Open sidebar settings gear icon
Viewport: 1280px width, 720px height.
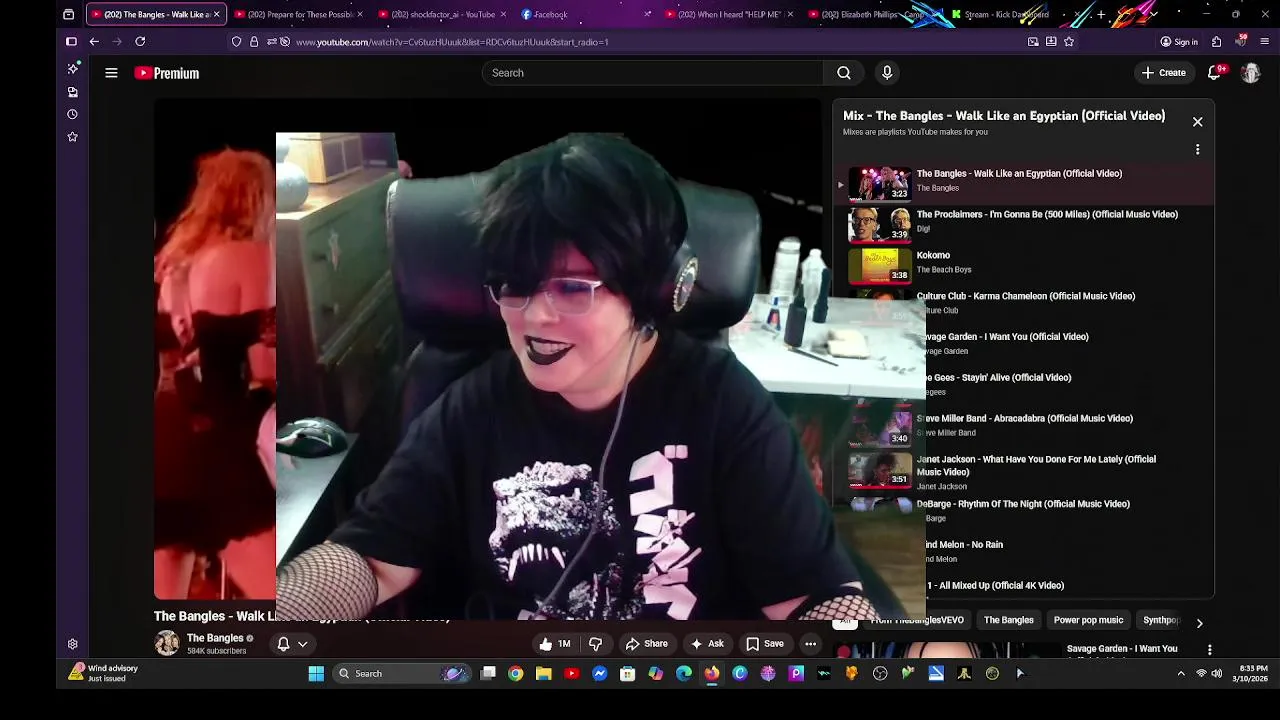tap(72, 645)
